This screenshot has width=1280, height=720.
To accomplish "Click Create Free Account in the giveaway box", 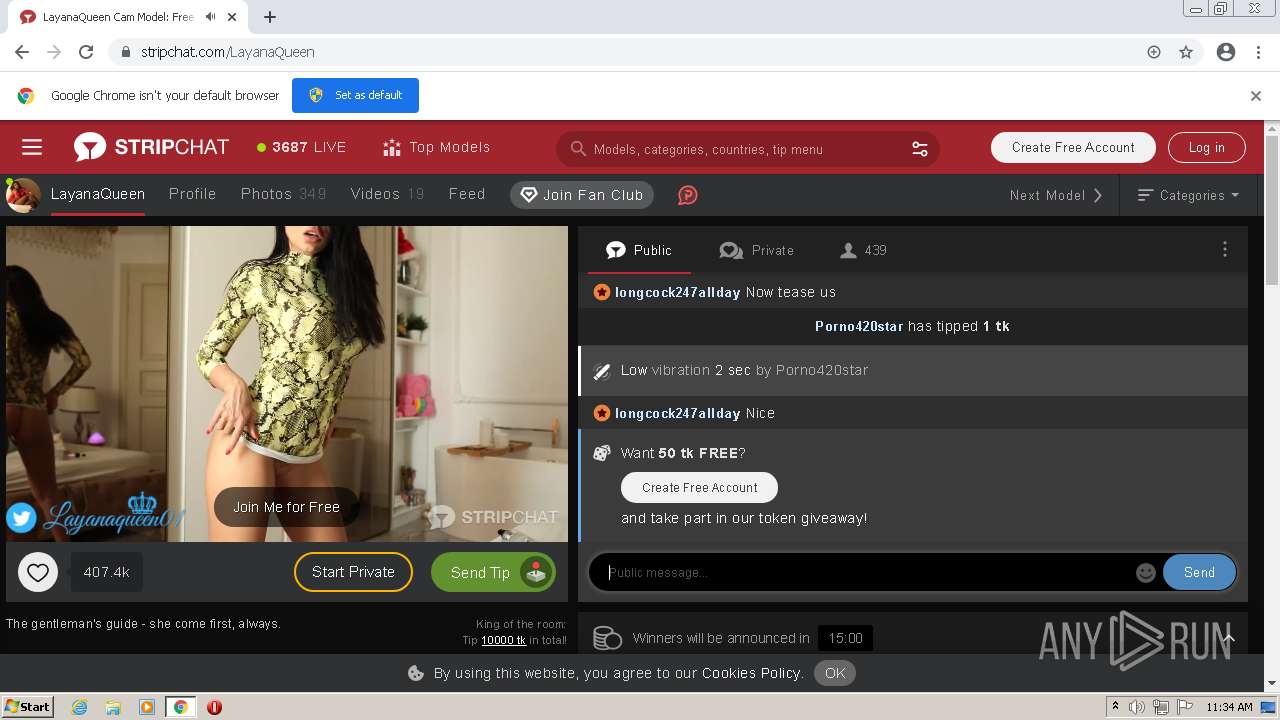I will tap(699, 488).
